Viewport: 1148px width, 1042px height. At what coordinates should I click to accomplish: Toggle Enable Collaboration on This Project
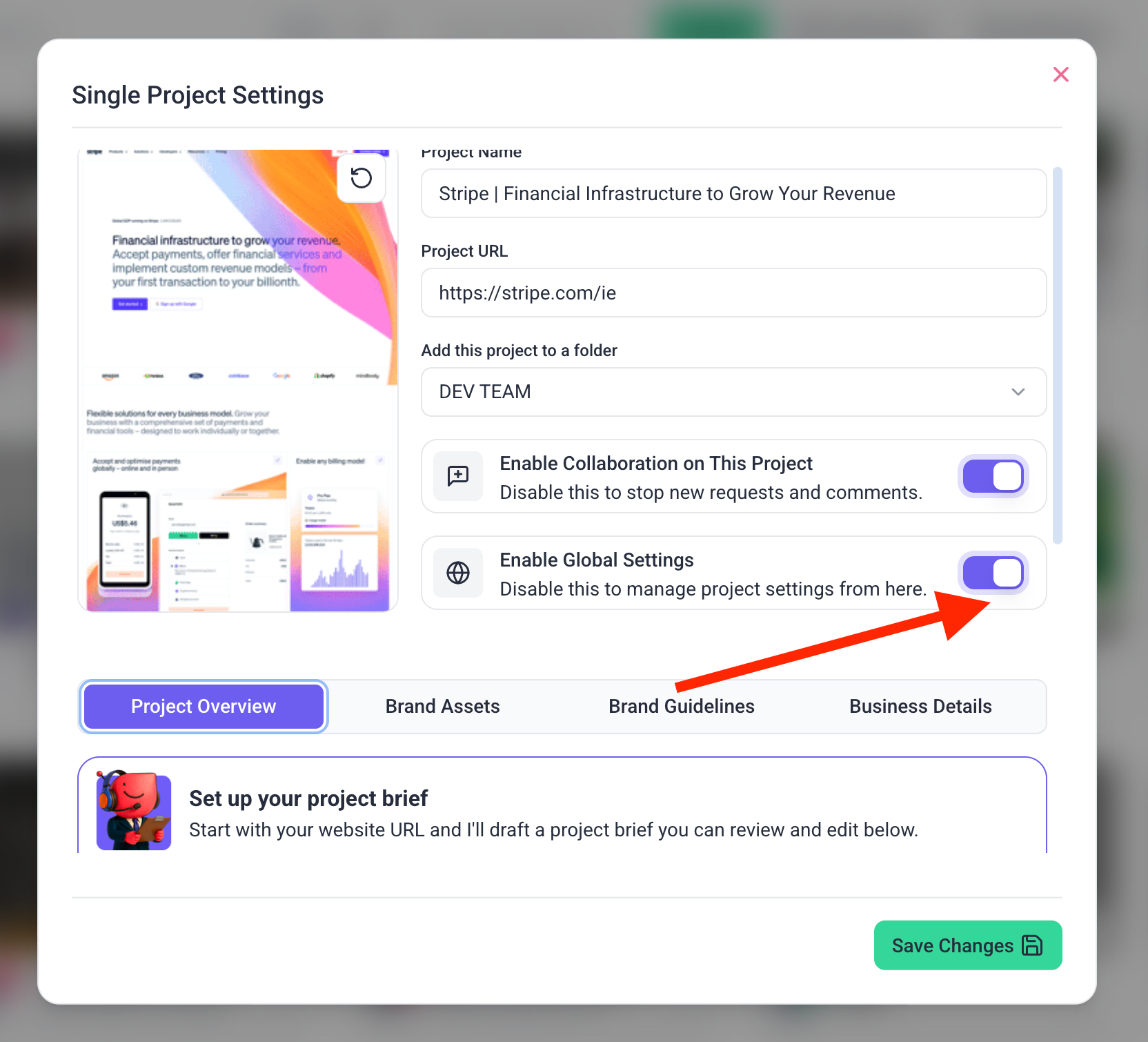pyautogui.click(x=993, y=476)
